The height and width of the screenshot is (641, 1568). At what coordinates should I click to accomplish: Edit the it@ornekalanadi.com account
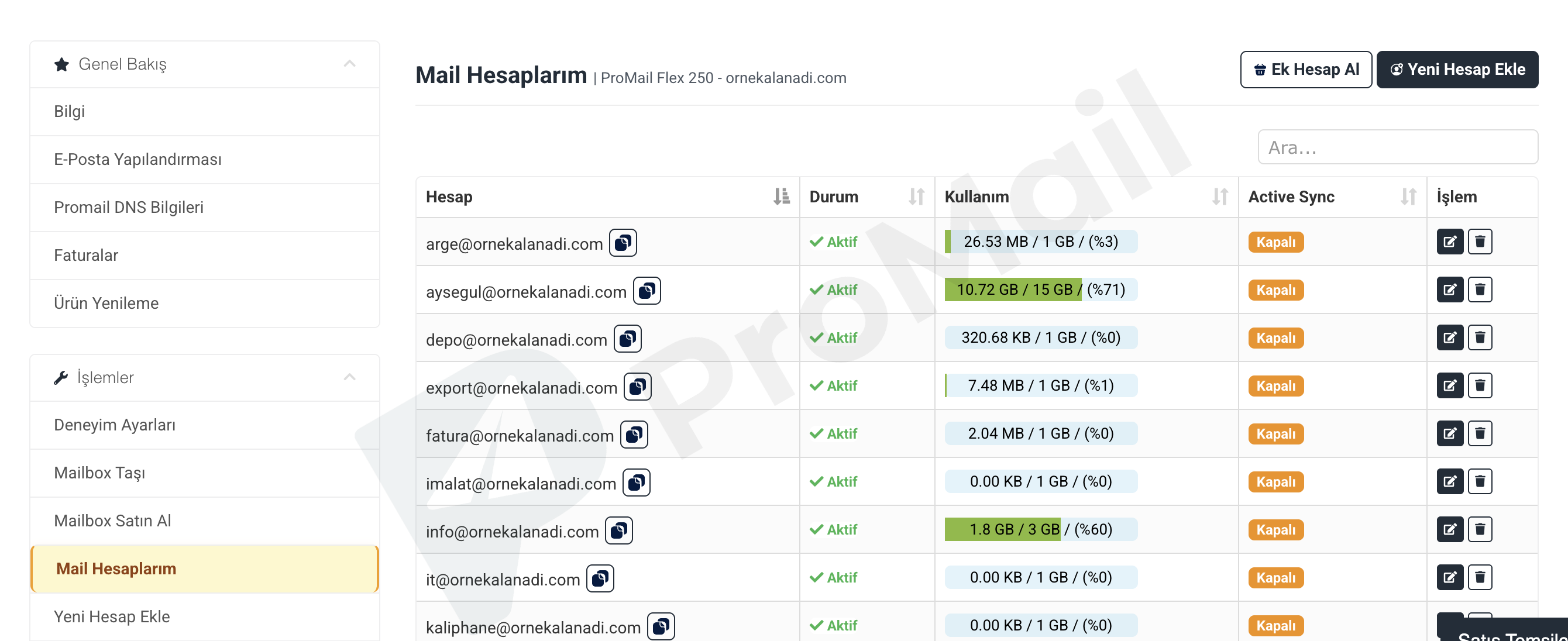click(x=1450, y=577)
